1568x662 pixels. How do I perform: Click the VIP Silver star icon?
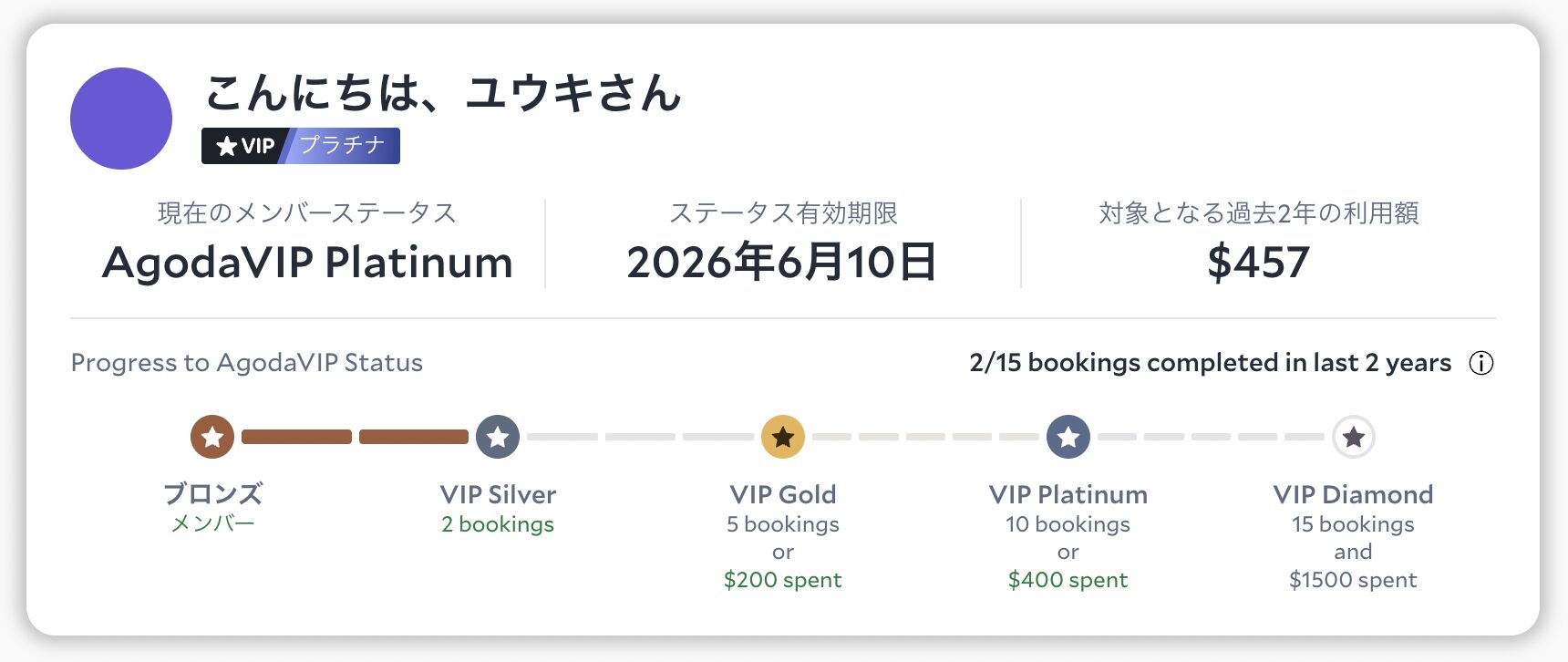(498, 437)
